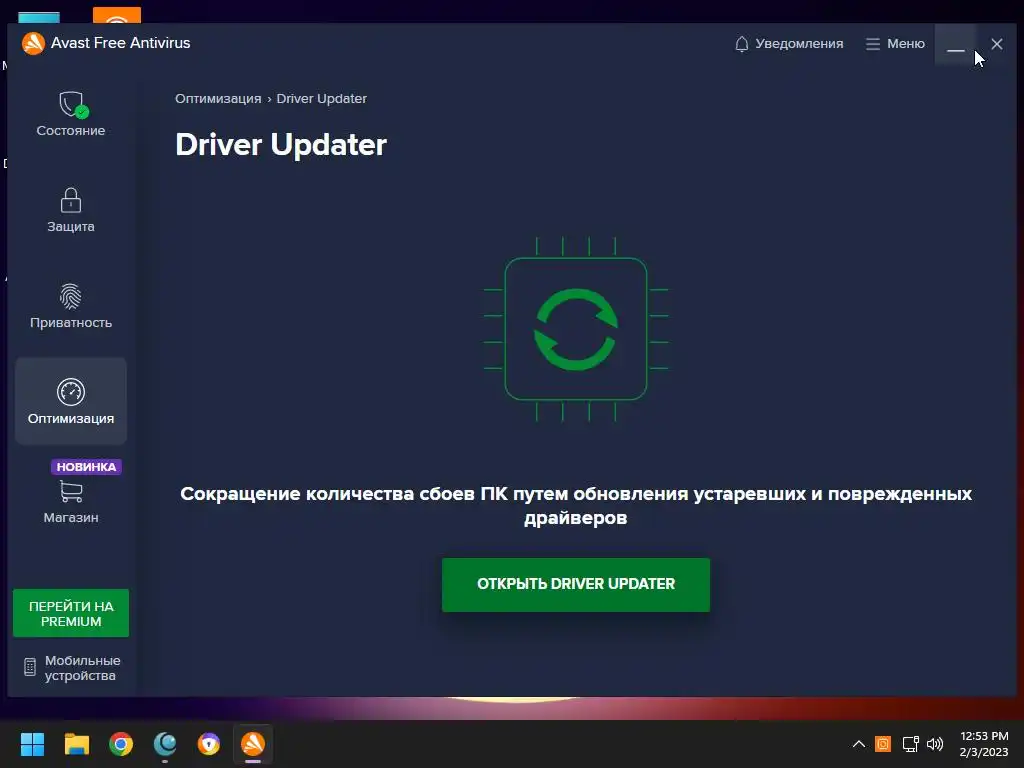The height and width of the screenshot is (768, 1024).
Task: Launch Google Chrome from taskbar
Action: [x=121, y=744]
